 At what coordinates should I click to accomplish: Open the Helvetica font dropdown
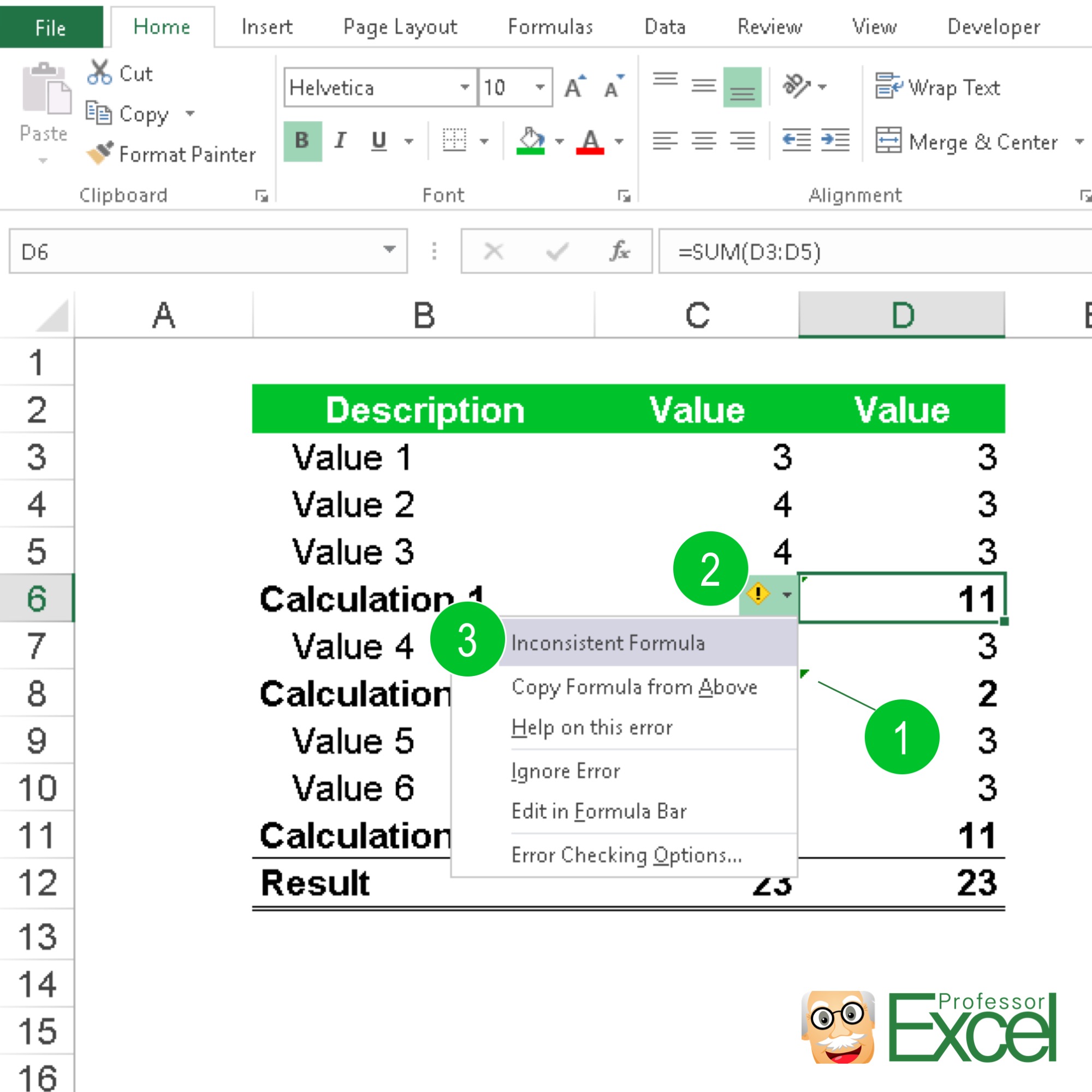pos(465,87)
